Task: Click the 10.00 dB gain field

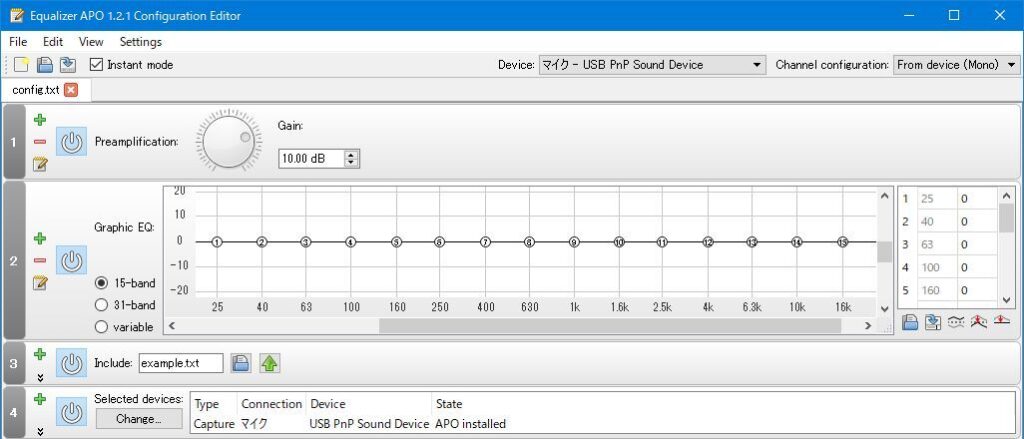Action: pyautogui.click(x=311, y=159)
